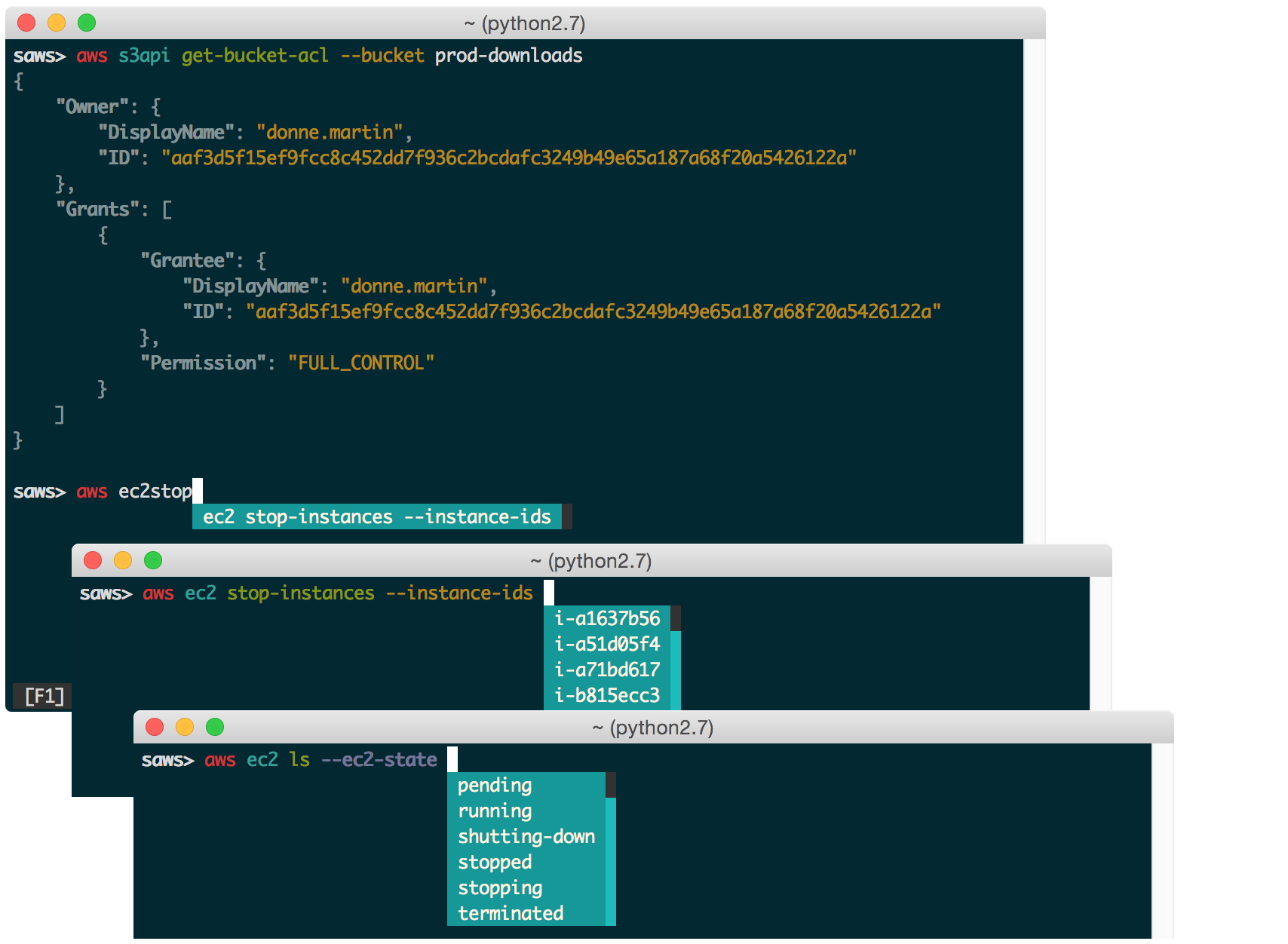Select the 'terminated' ec2-state option

[x=526, y=913]
